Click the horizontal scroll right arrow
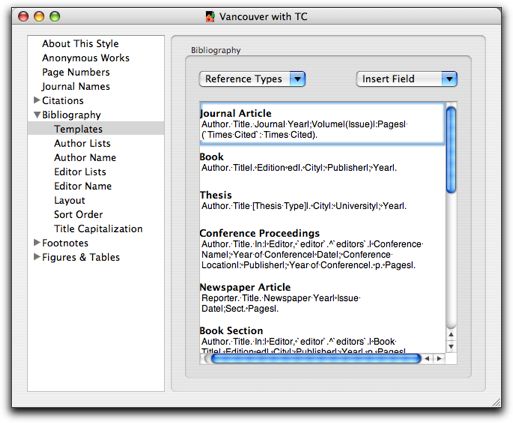The image size is (513, 423). tap(439, 359)
